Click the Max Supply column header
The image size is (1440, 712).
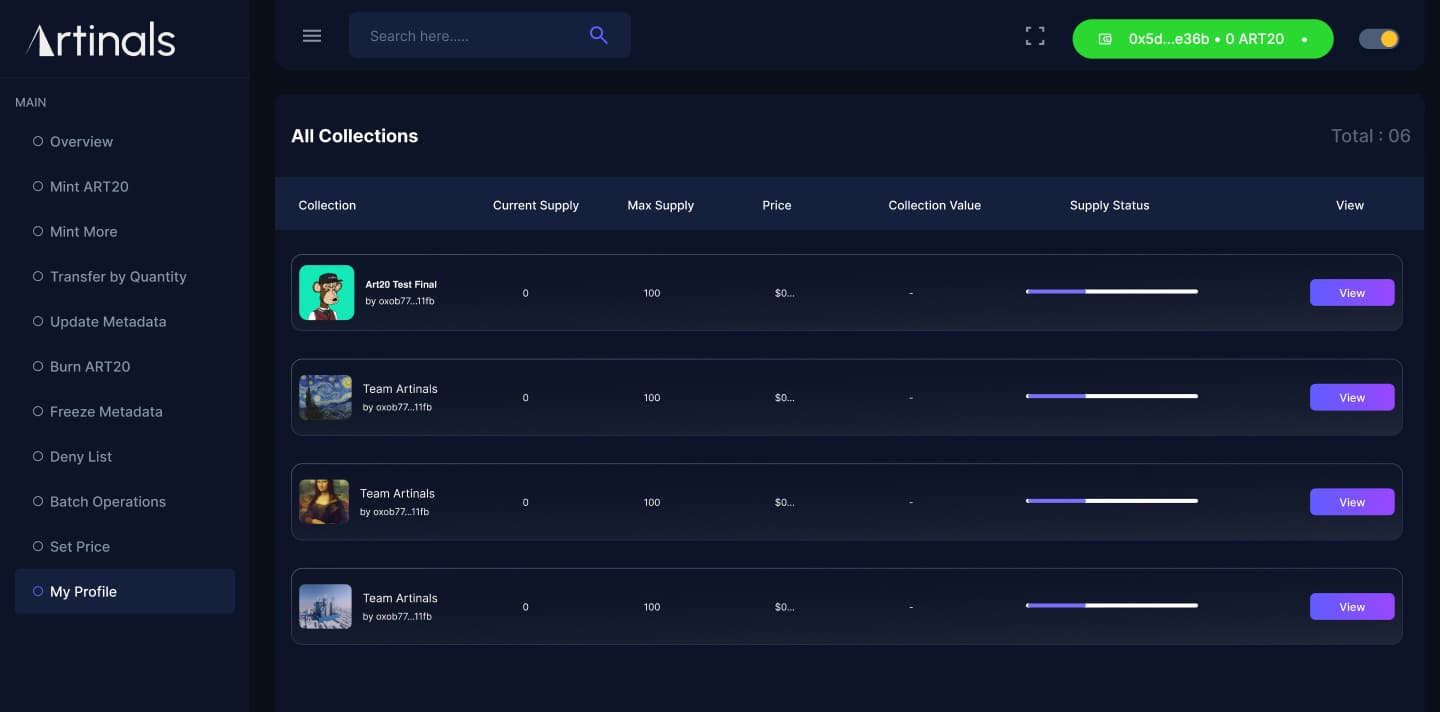point(661,205)
